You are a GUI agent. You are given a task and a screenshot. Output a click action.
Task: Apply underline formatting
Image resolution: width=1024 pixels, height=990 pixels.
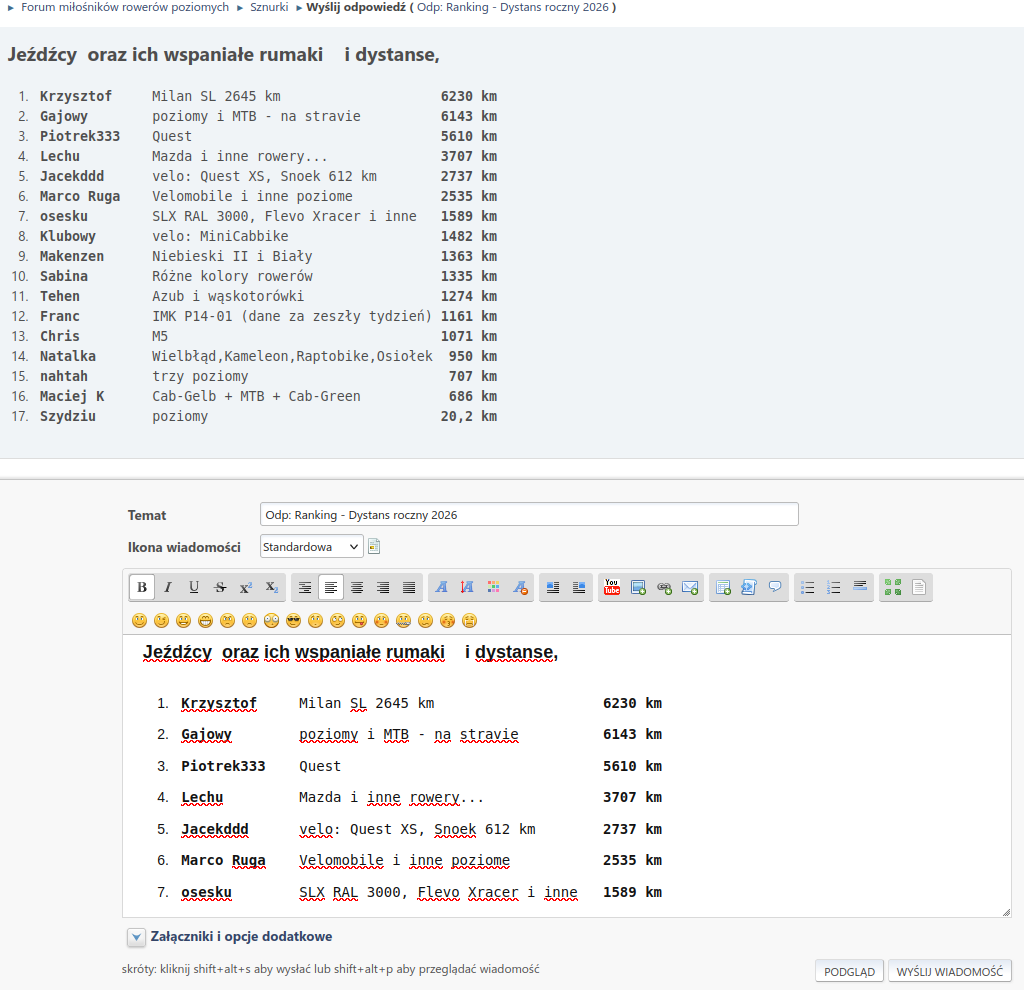point(194,587)
